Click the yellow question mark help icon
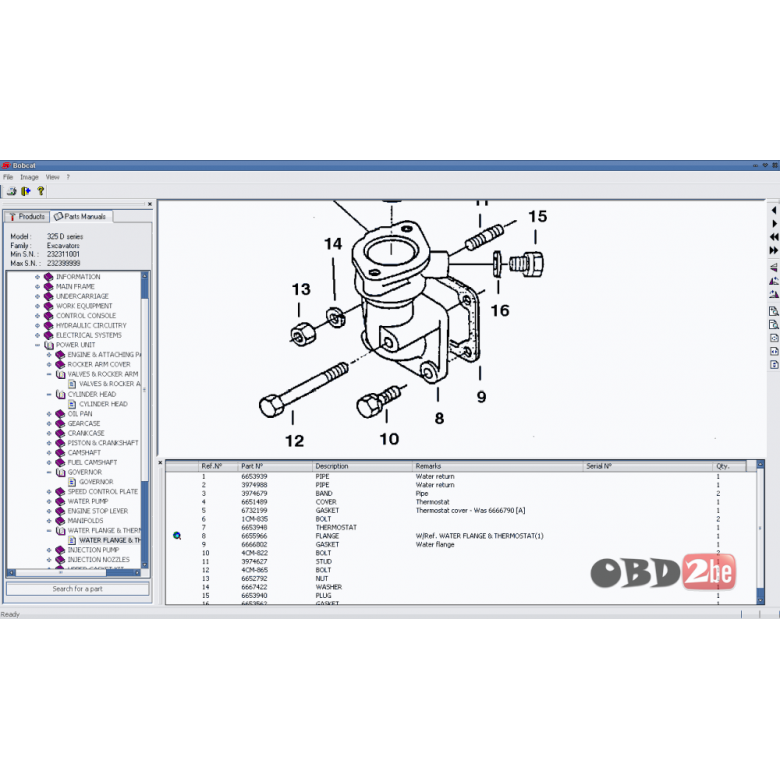The height and width of the screenshot is (780, 780). (41, 191)
